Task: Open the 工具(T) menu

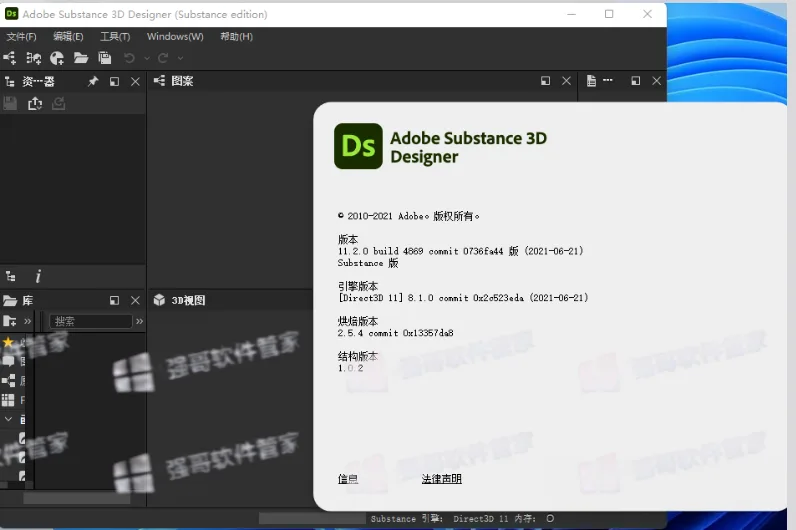Action: point(115,37)
